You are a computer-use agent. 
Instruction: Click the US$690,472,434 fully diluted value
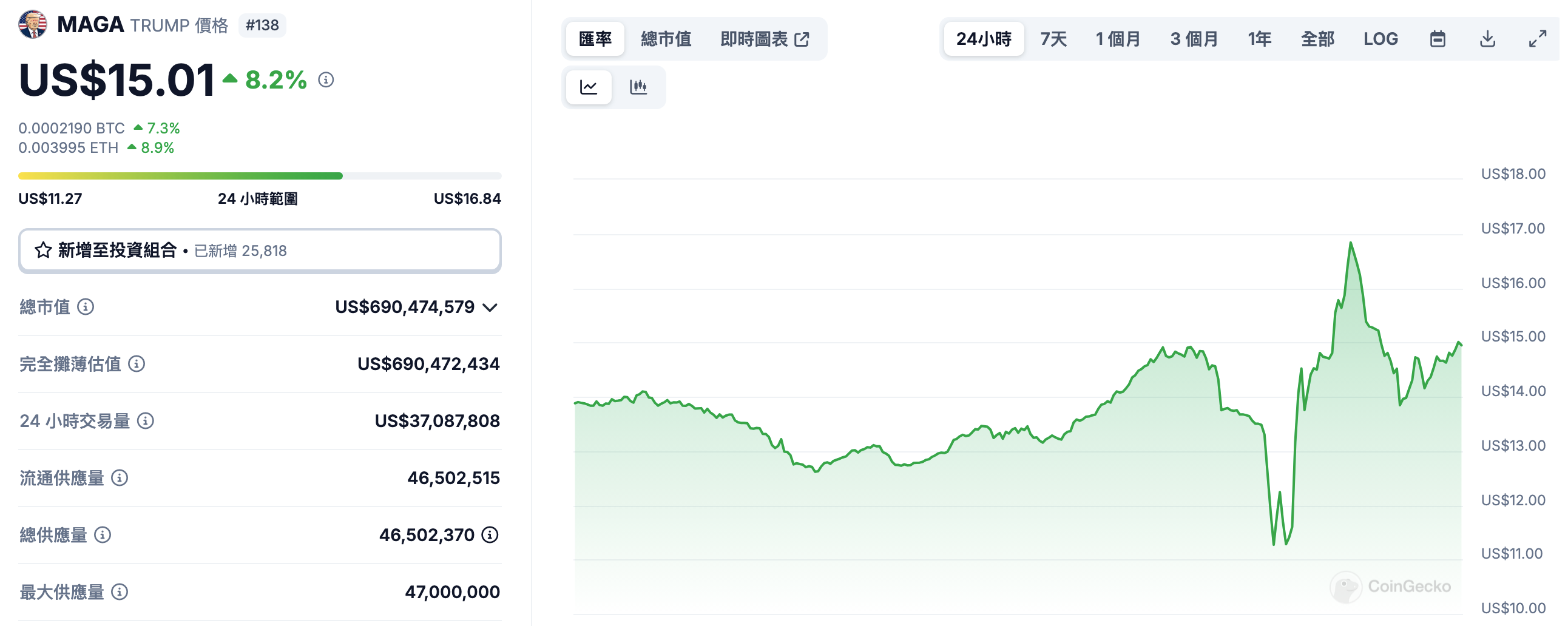pyautogui.click(x=428, y=364)
